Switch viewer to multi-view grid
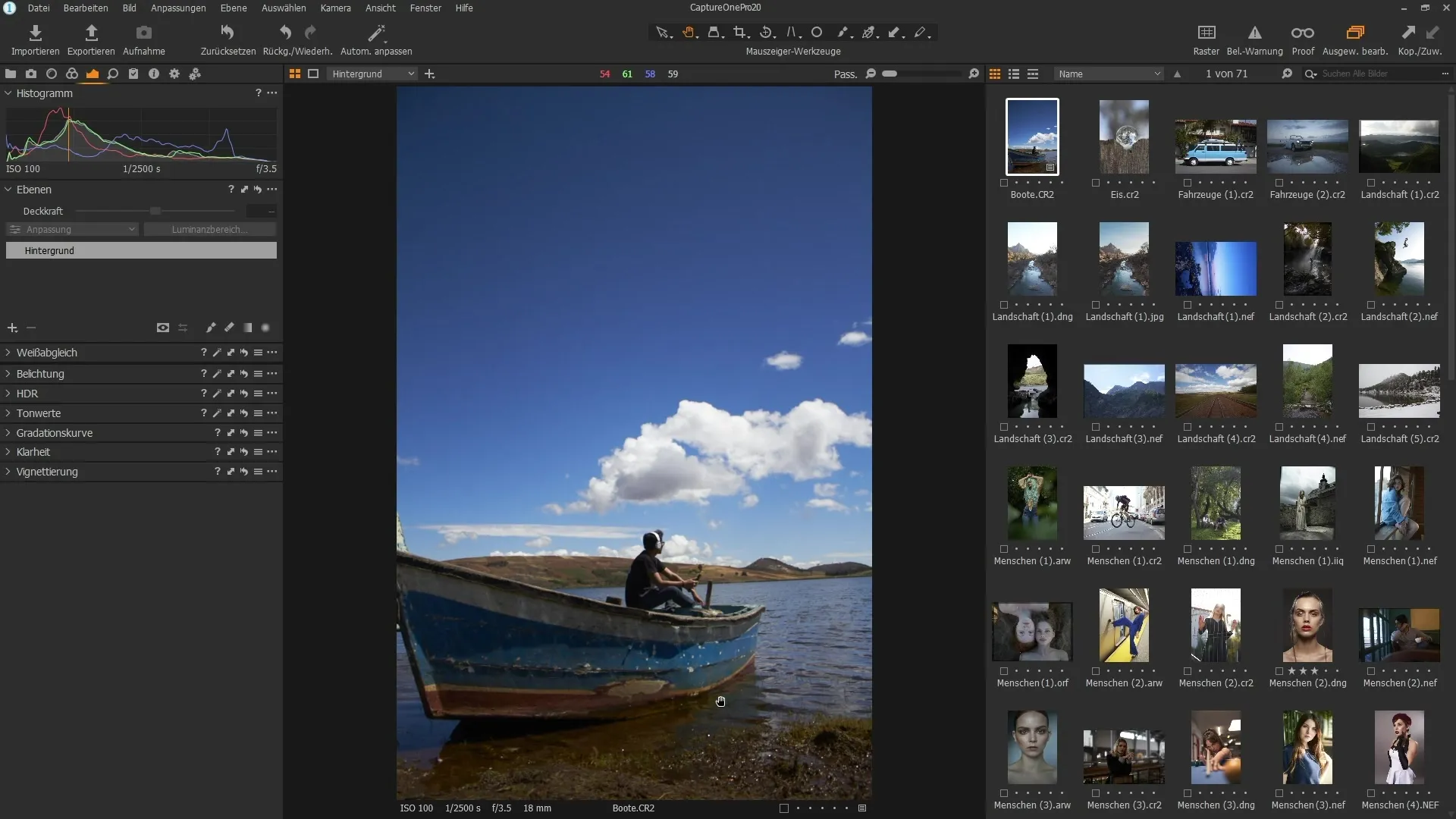1456x819 pixels. point(295,74)
